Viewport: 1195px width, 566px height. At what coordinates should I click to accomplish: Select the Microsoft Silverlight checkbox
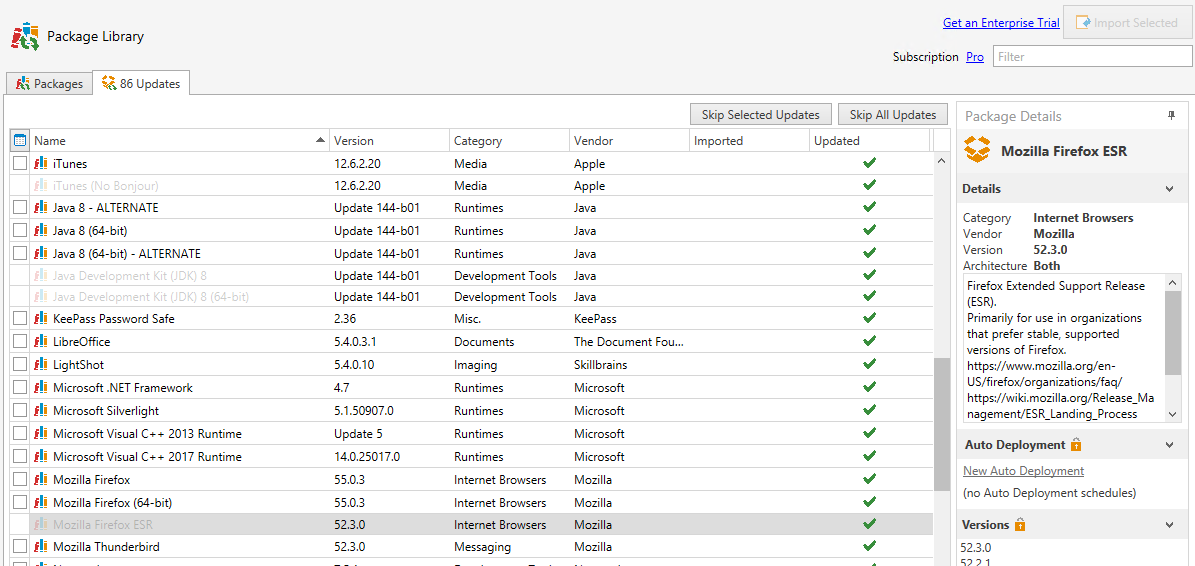tap(20, 411)
